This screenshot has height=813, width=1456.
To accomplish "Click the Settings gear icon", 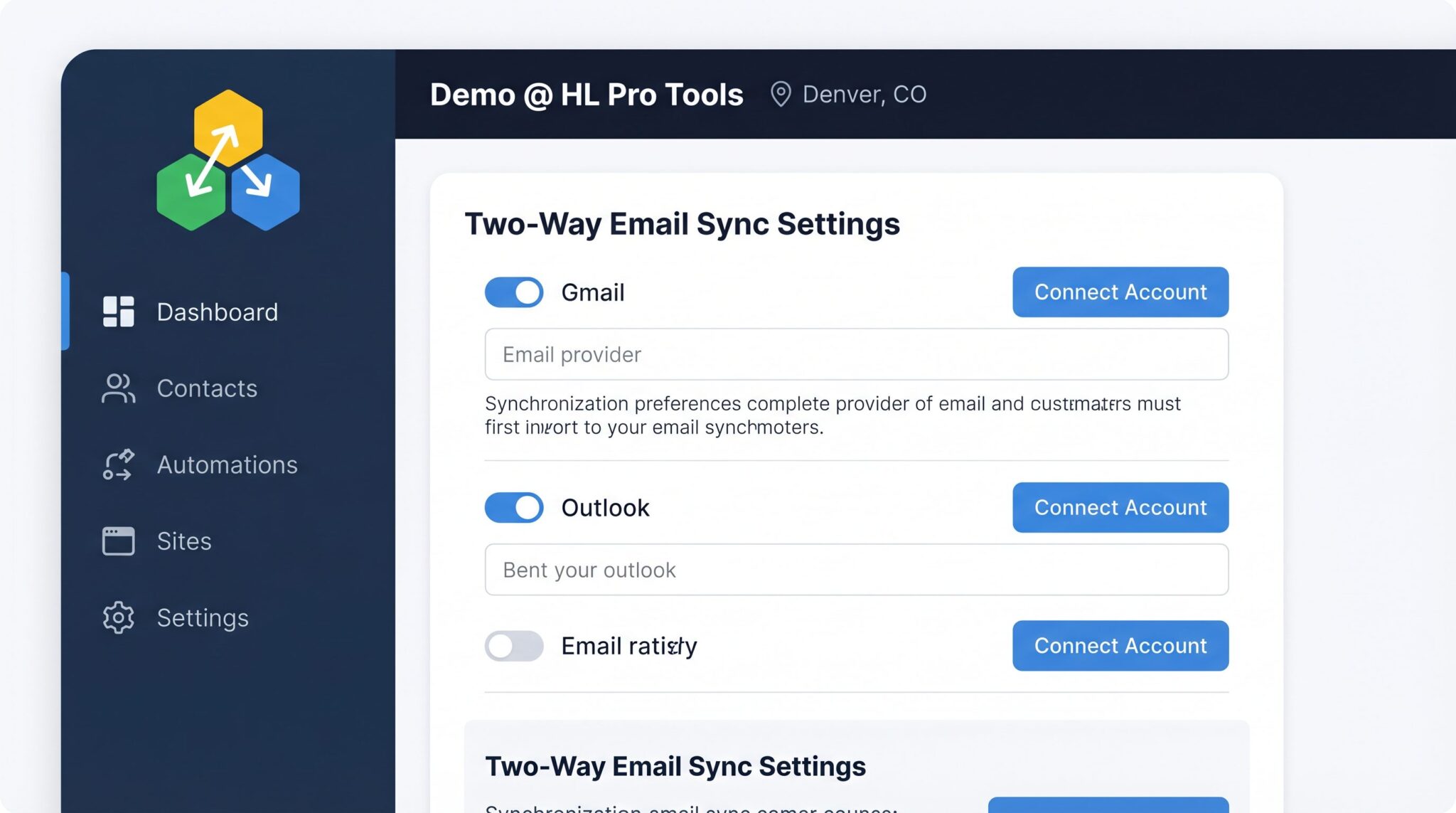I will [x=118, y=617].
